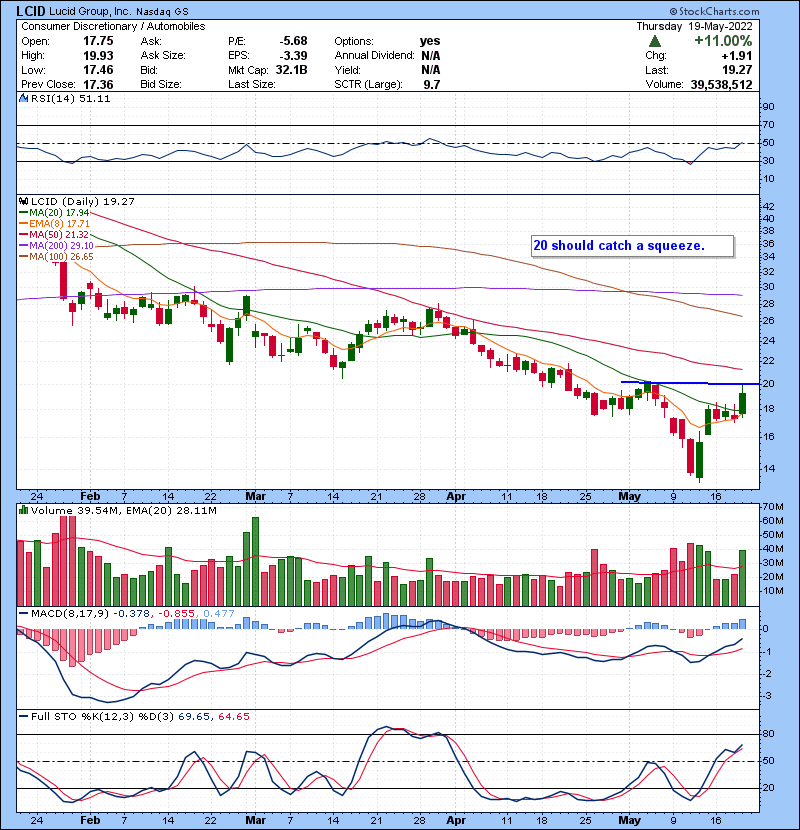Image resolution: width=800 pixels, height=830 pixels.
Task: Click the 80 label on stochastic axis
Action: click(768, 734)
